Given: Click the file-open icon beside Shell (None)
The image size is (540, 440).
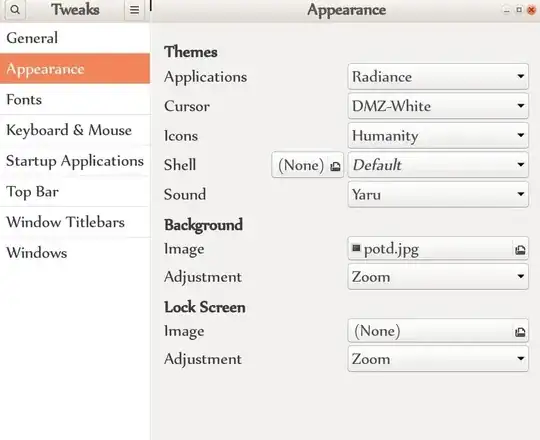Looking at the screenshot, I should point(335,167).
